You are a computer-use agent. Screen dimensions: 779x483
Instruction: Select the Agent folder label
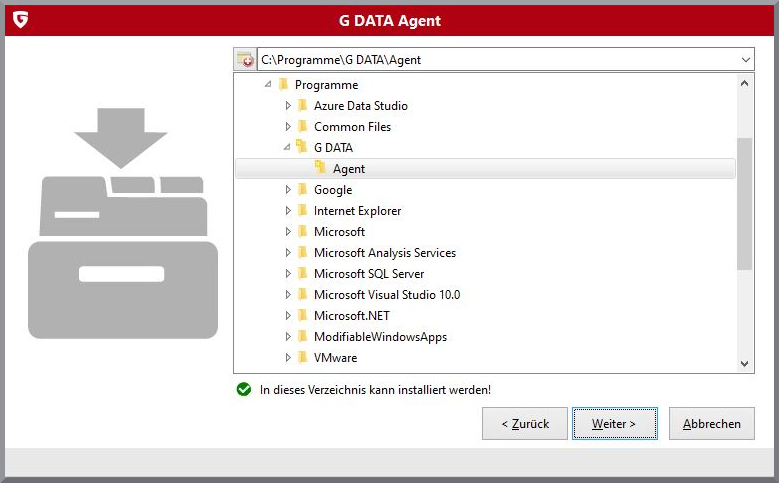pyautogui.click(x=349, y=169)
